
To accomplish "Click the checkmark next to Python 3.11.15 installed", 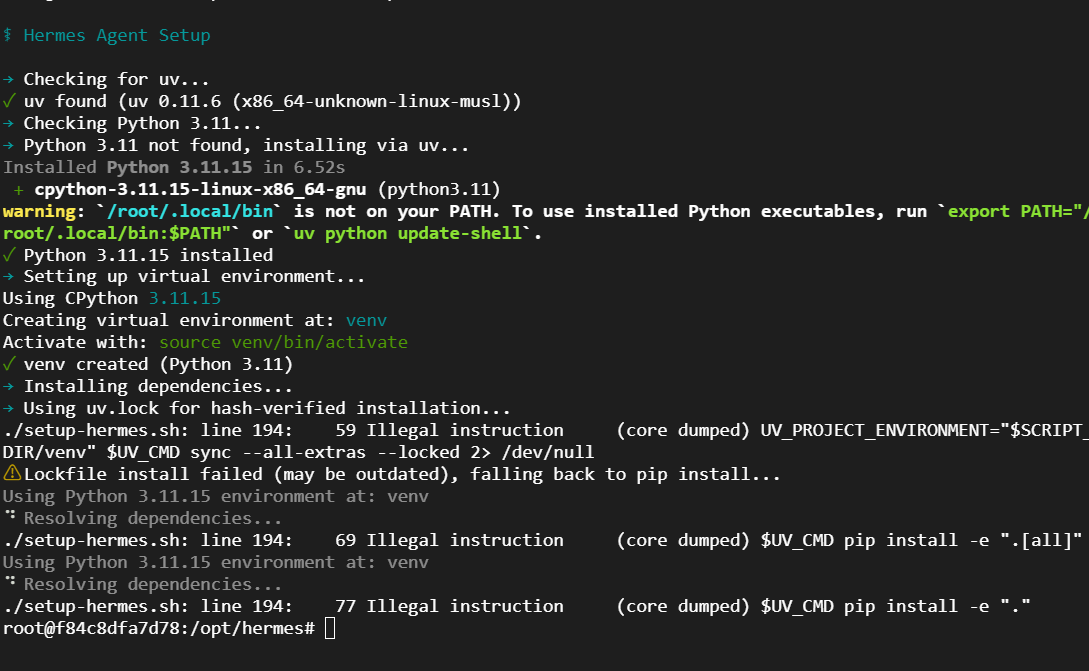I will [8, 255].
